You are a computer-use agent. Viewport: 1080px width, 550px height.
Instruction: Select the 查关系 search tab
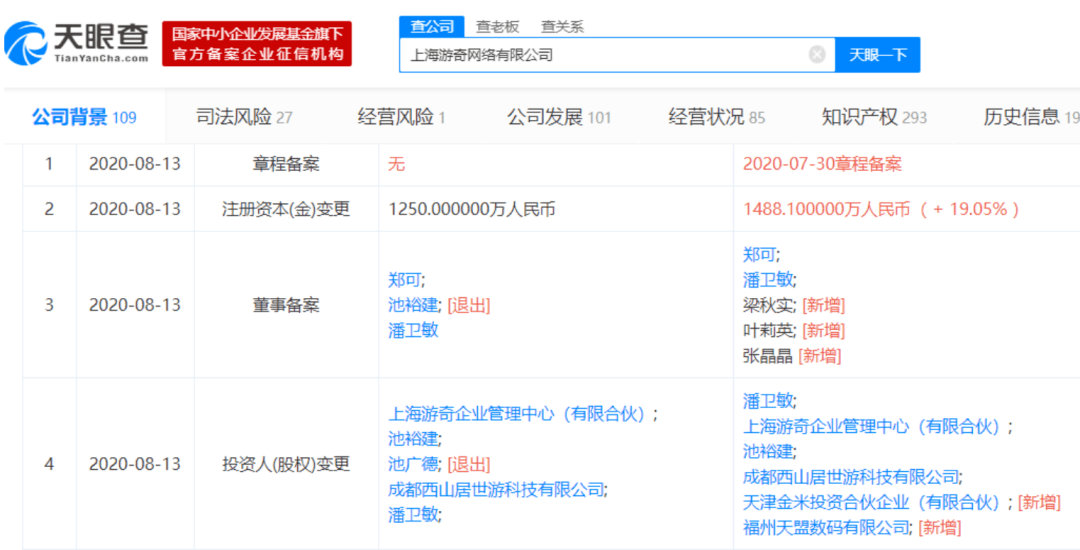(x=562, y=27)
